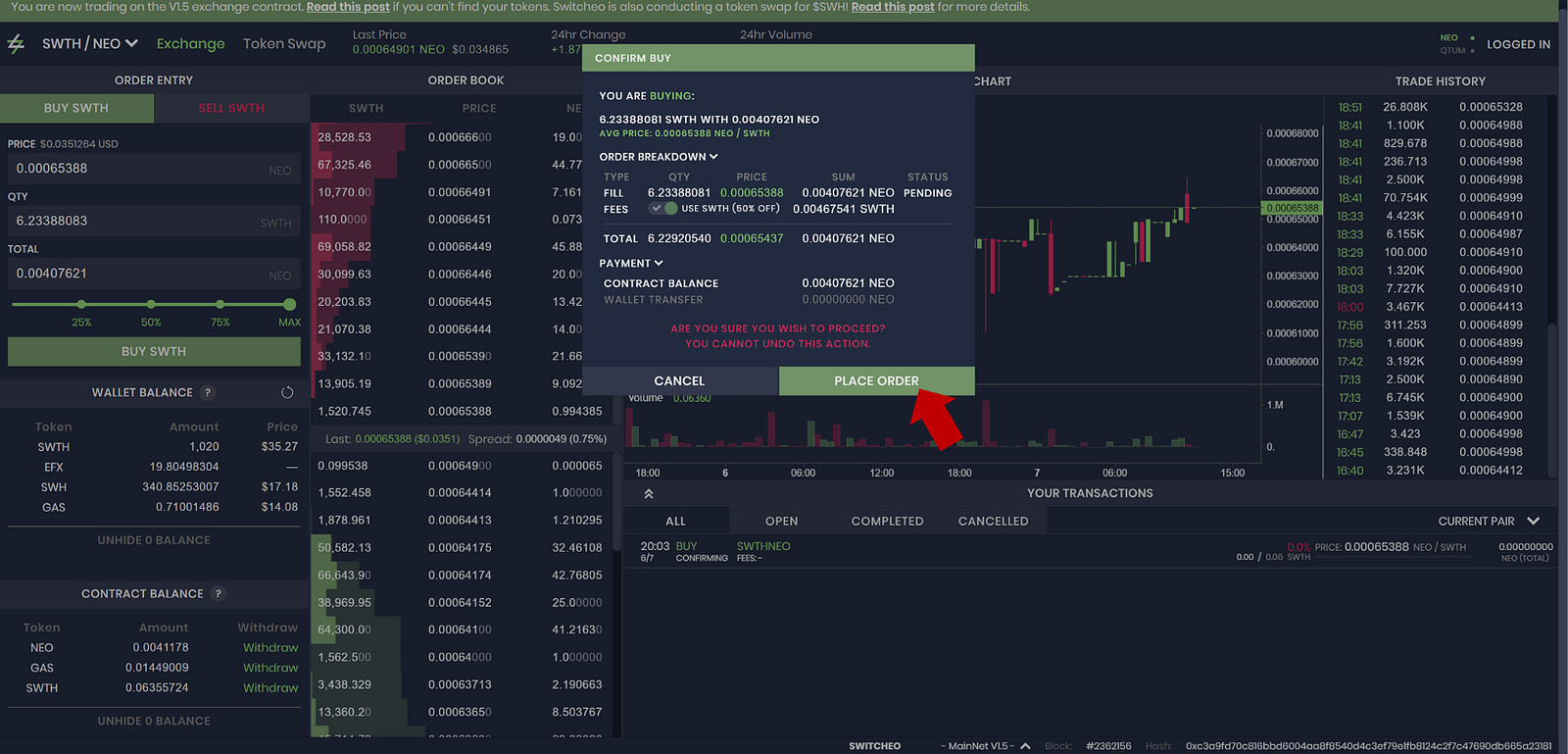The width and height of the screenshot is (1568, 754).
Task: Cancel the Confirm Buy dialog
Action: 679,380
